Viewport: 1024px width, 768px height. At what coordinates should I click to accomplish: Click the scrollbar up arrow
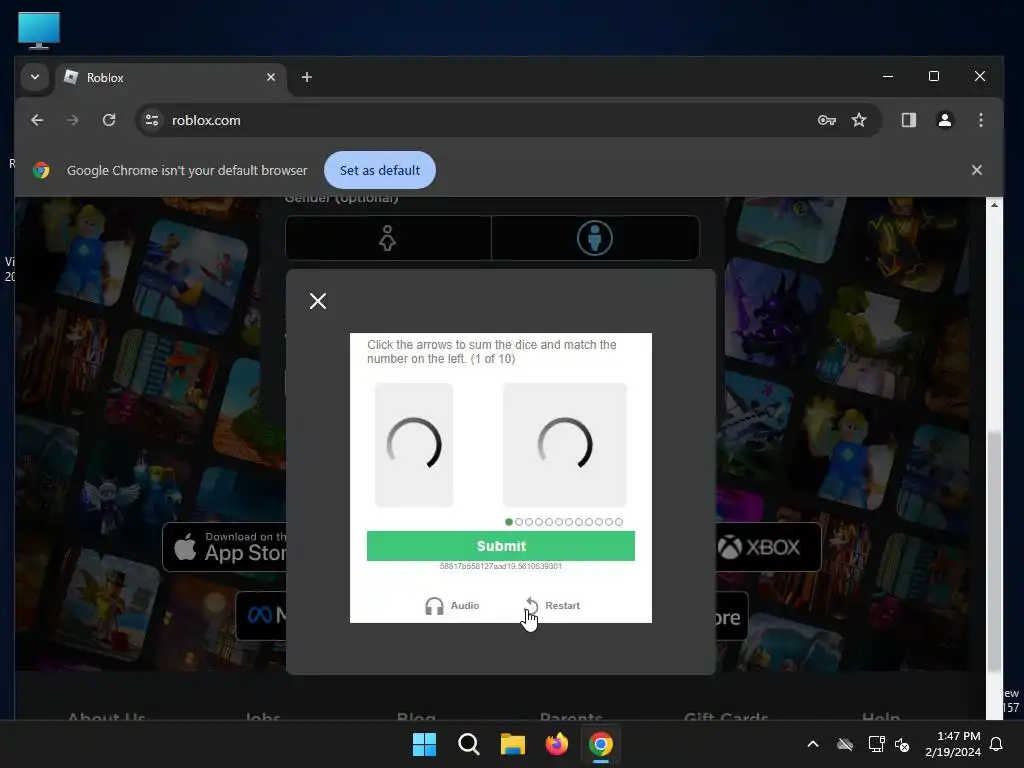[994, 205]
